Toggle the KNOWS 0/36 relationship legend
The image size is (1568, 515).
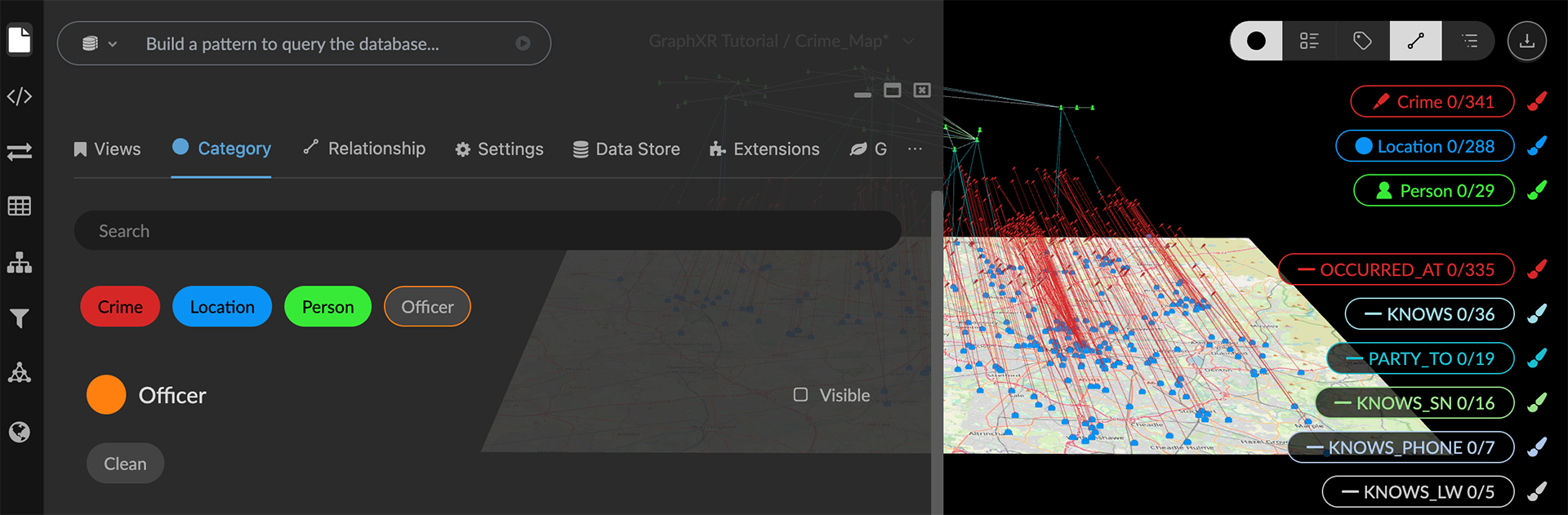pos(1429,314)
